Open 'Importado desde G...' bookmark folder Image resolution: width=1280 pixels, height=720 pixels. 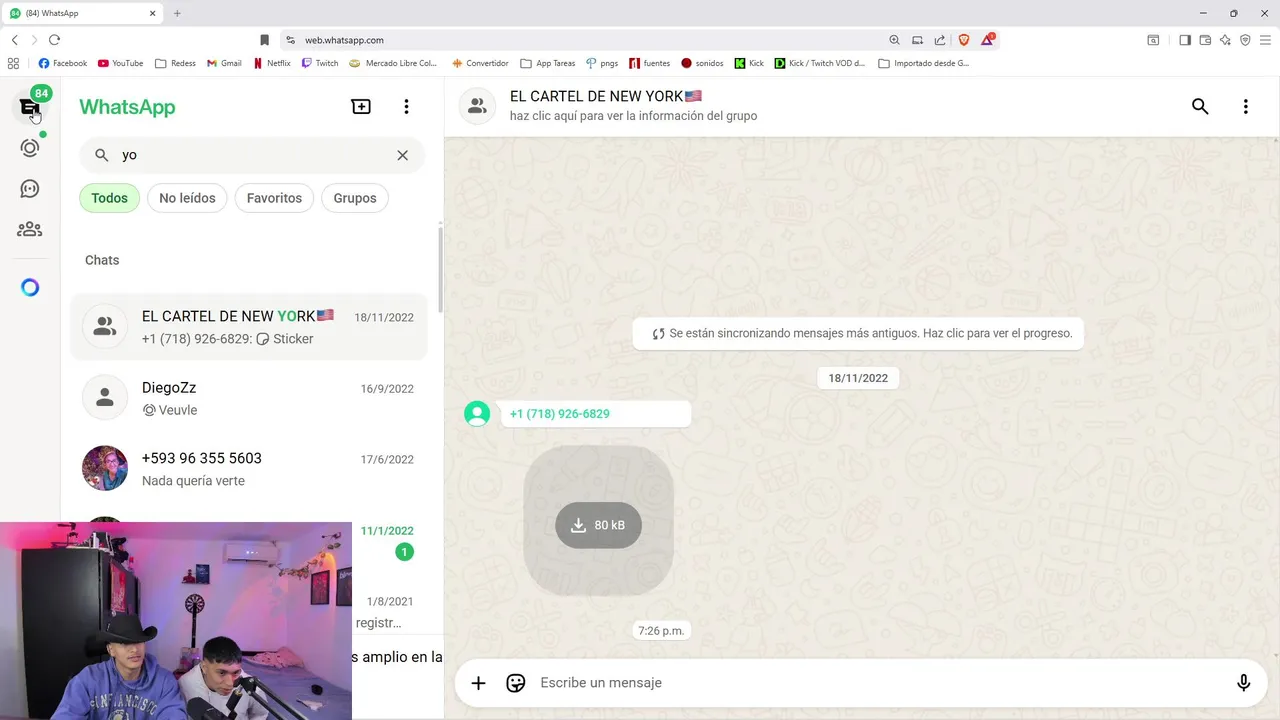[x=924, y=63]
